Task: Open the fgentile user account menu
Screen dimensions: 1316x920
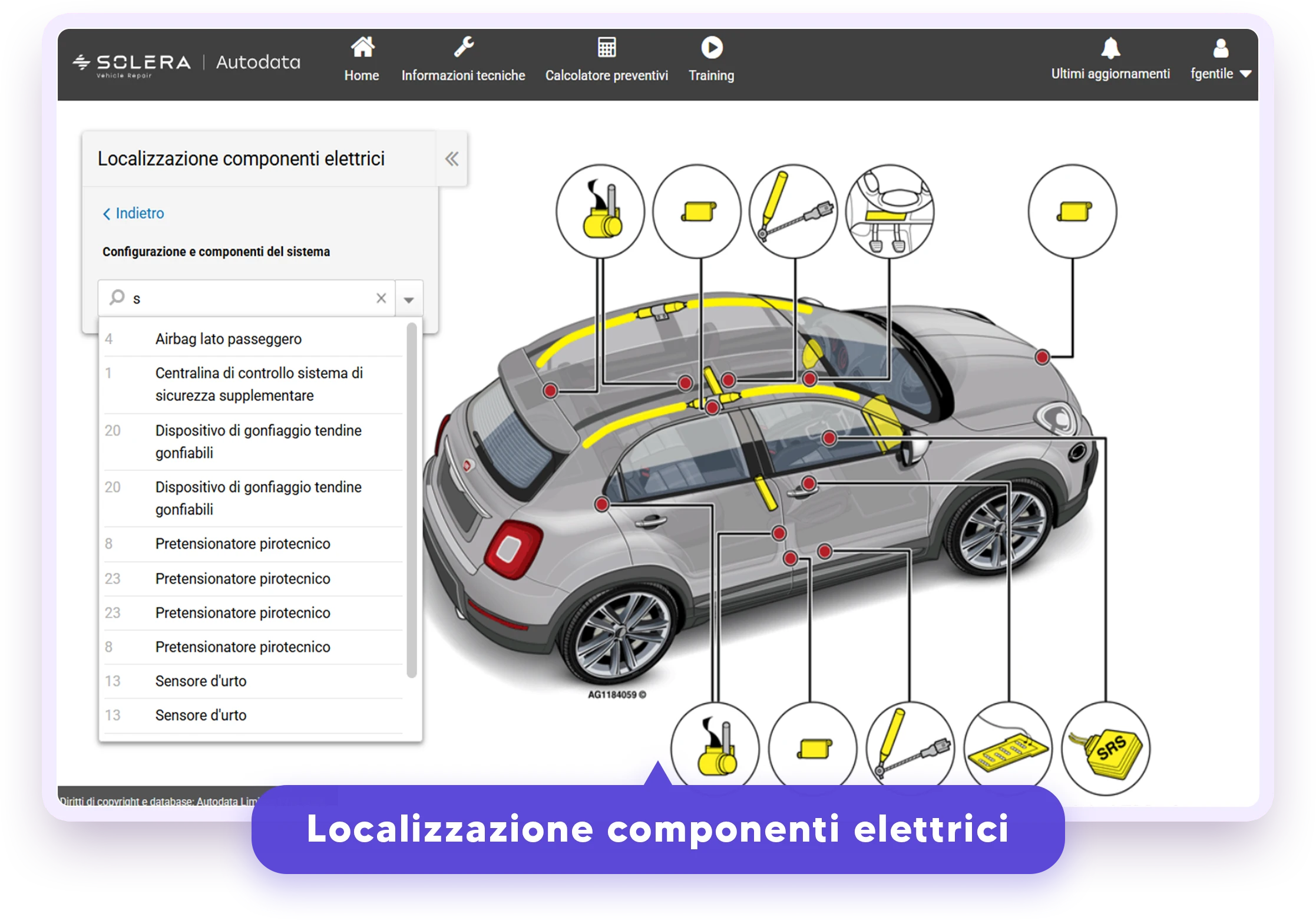Action: coord(1221,59)
